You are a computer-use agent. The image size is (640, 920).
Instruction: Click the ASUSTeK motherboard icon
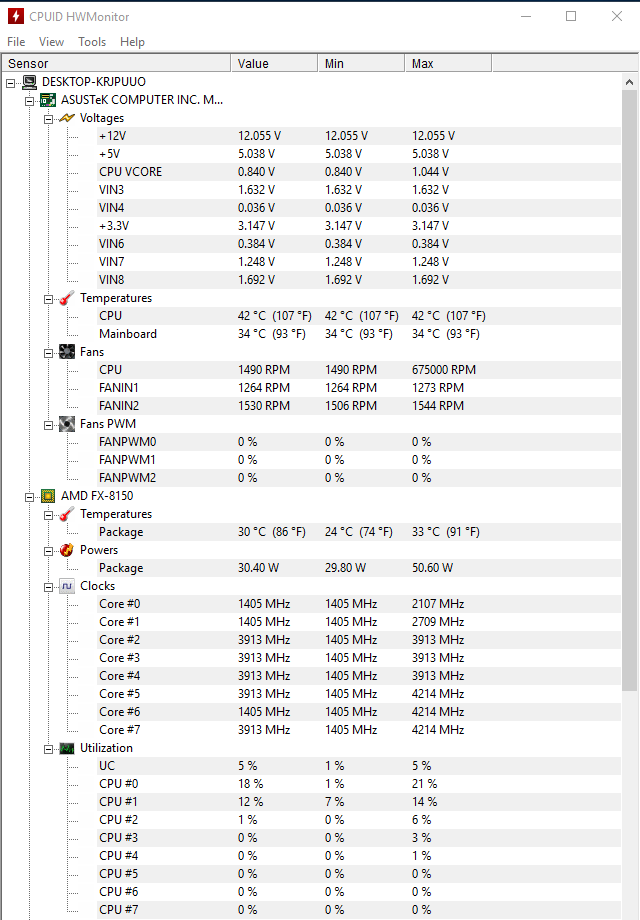tap(48, 100)
